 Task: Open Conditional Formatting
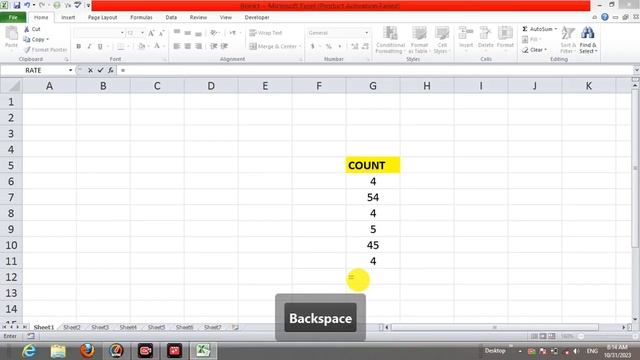[x=390, y=40]
